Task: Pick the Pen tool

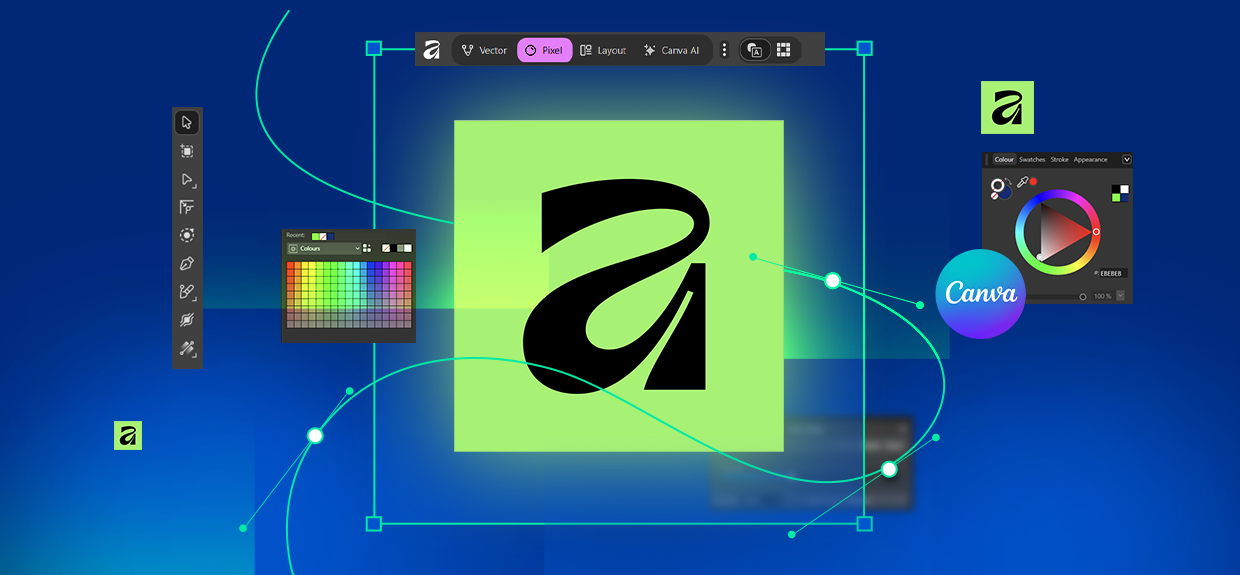Action: click(x=186, y=264)
